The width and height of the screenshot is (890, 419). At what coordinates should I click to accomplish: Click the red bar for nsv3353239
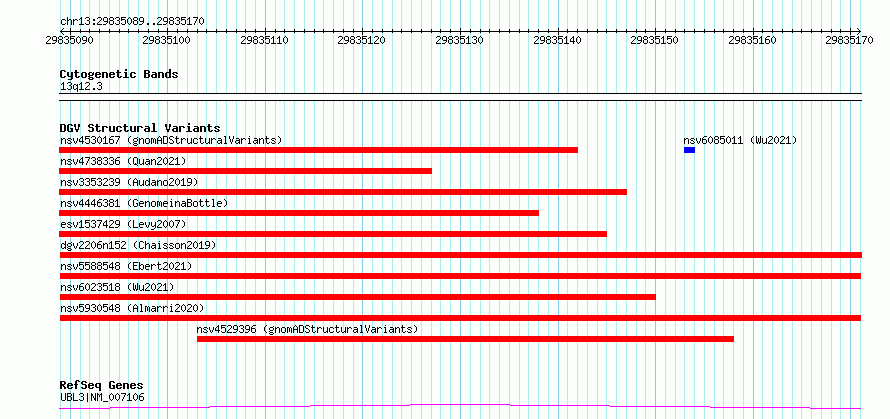[x=343, y=192]
